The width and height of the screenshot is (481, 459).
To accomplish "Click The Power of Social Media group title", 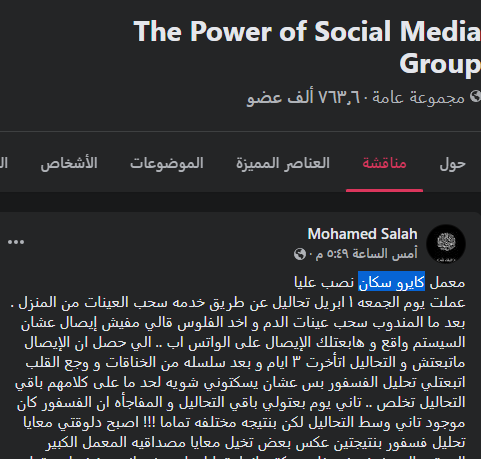I will click(x=307, y=32).
